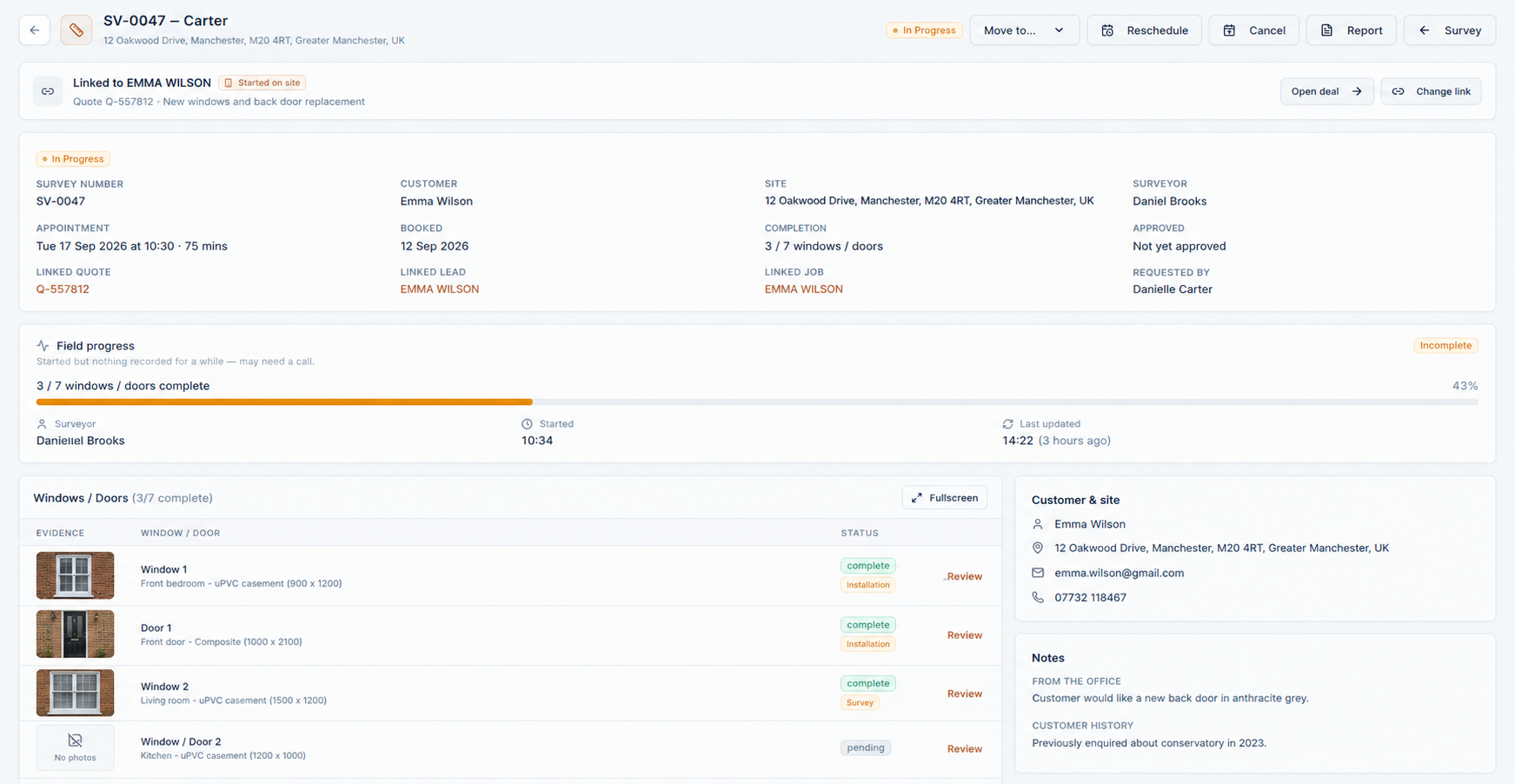The width and height of the screenshot is (1515, 784).
Task: Open the Report
Action: coord(1351,30)
